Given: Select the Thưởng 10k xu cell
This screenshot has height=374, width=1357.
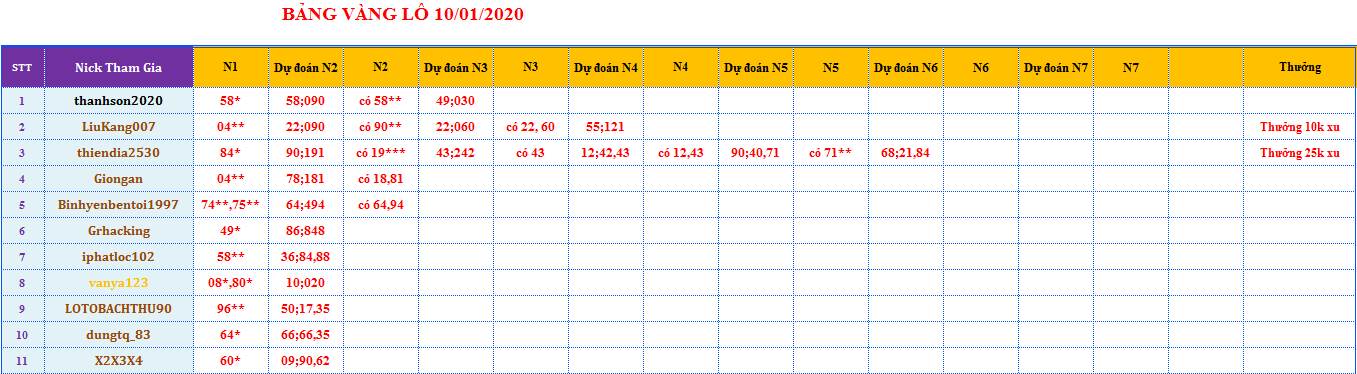Looking at the screenshot, I should (x=1299, y=127).
